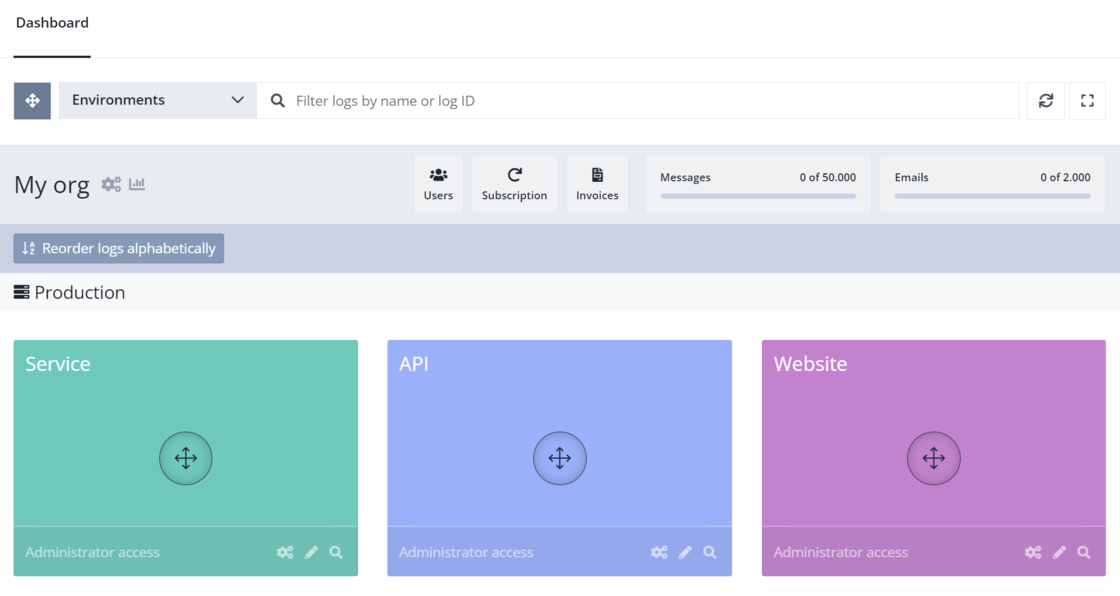Click Administrator access on the API card
Image resolution: width=1120 pixels, height=596 pixels.
(x=466, y=552)
